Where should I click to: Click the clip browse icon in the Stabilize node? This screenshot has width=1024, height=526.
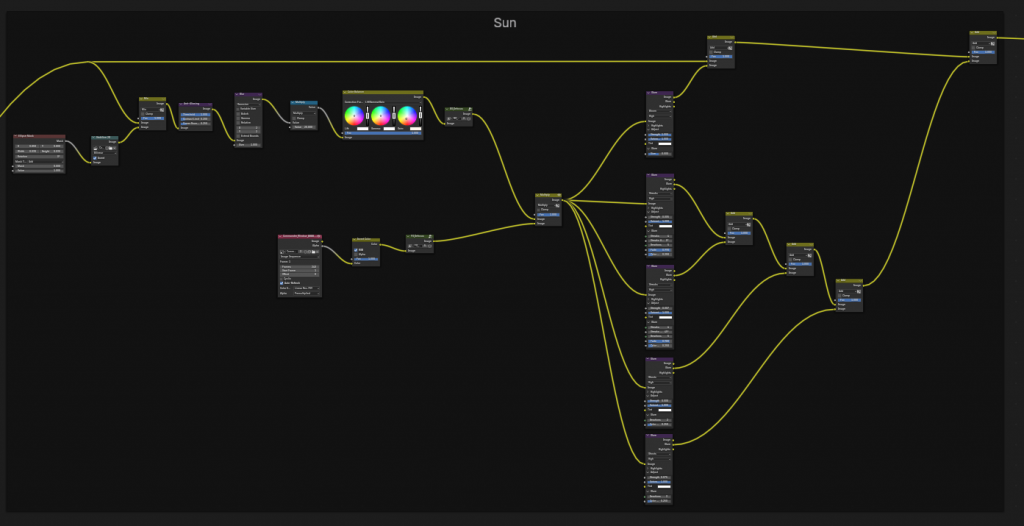pyautogui.click(x=97, y=147)
